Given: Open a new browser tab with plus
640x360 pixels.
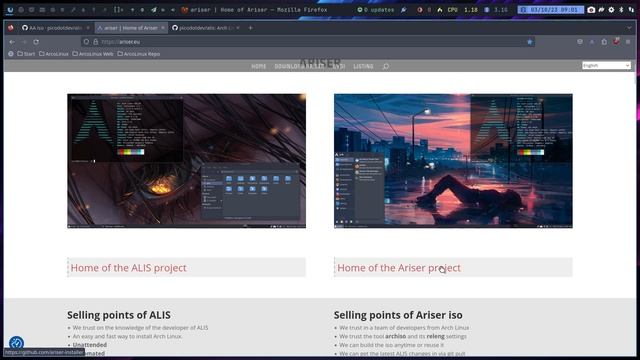Looking at the screenshot, I should click(250, 28).
